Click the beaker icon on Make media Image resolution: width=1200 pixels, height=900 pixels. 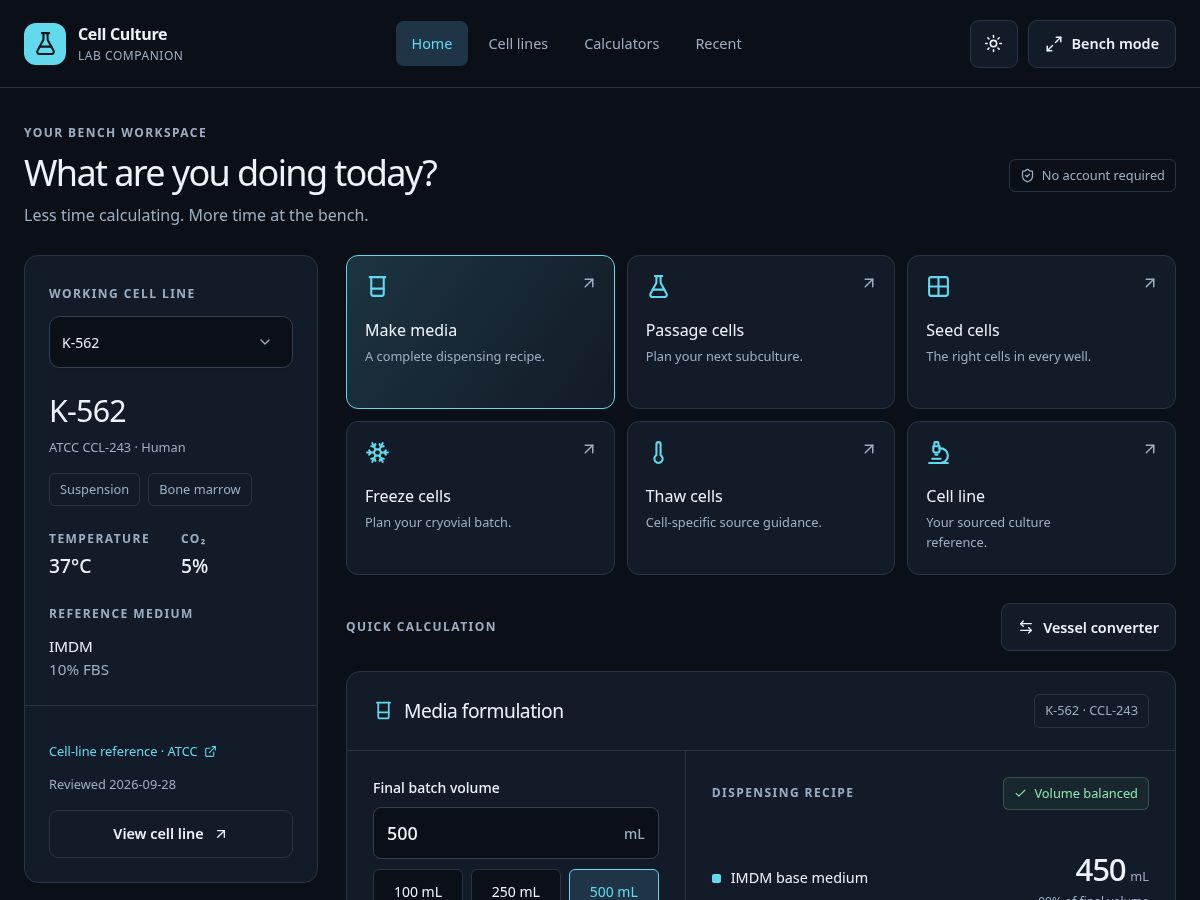click(x=377, y=286)
